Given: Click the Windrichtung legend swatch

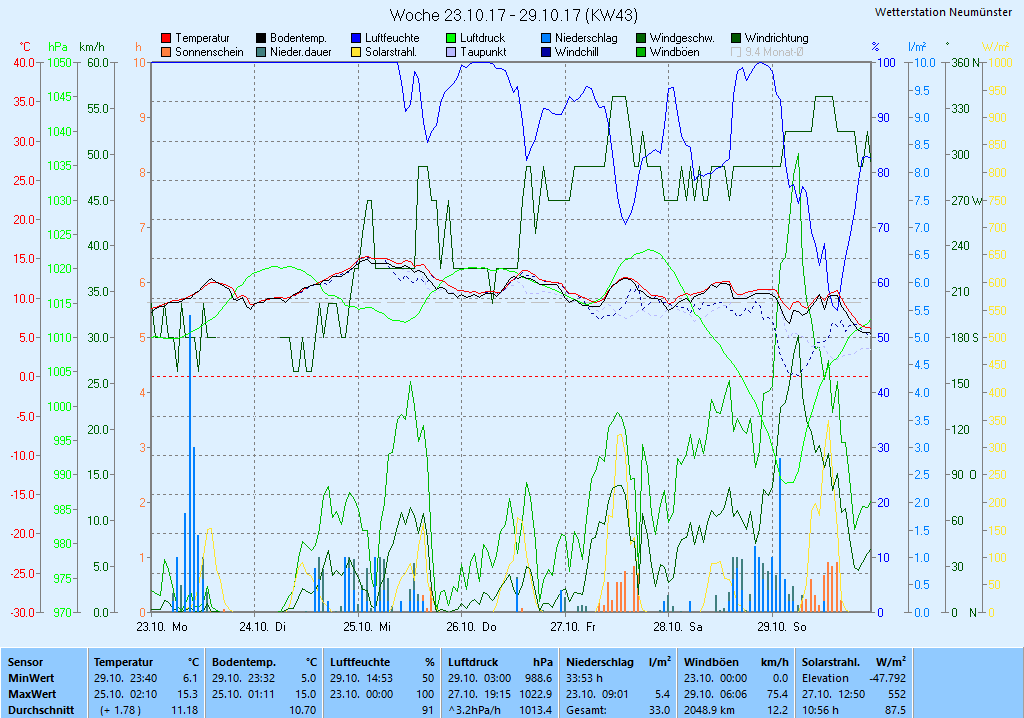Looking at the screenshot, I should [x=736, y=39].
